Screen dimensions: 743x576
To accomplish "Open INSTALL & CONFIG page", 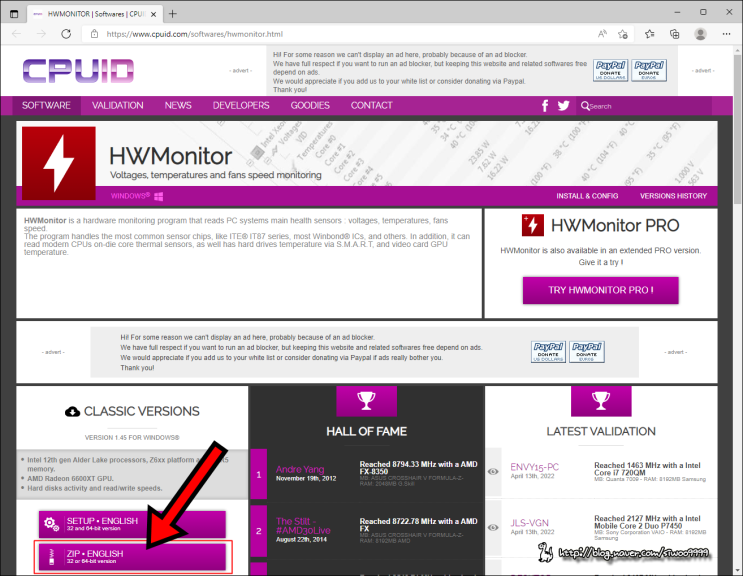I will tap(587, 196).
